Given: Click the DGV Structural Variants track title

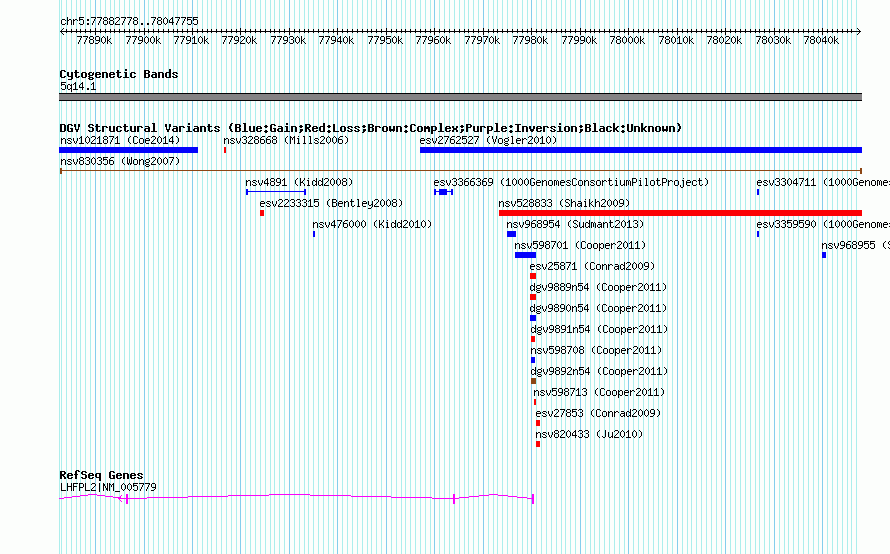Looking at the screenshot, I should [370, 128].
